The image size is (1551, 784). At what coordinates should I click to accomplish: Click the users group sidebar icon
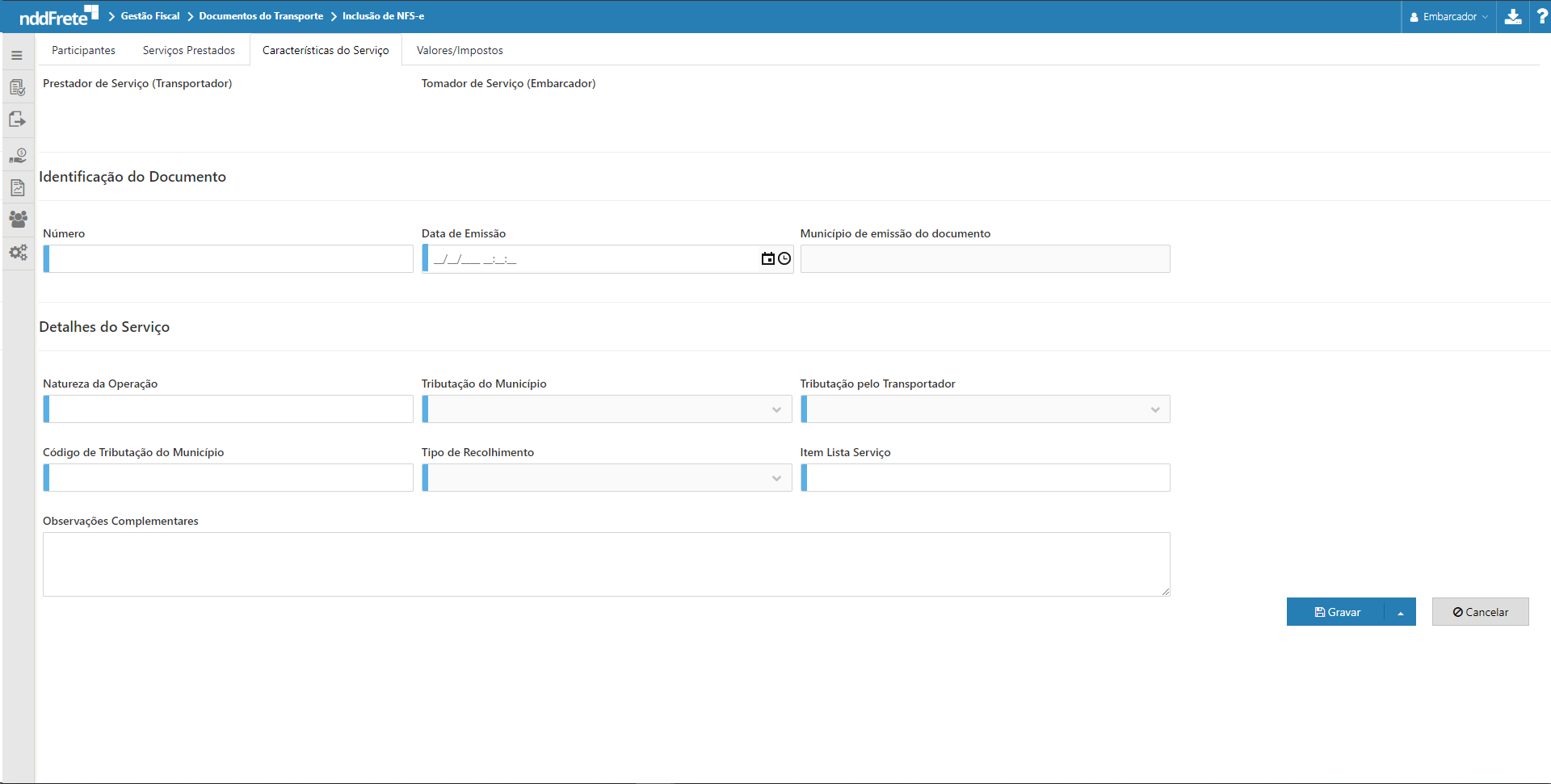17,219
